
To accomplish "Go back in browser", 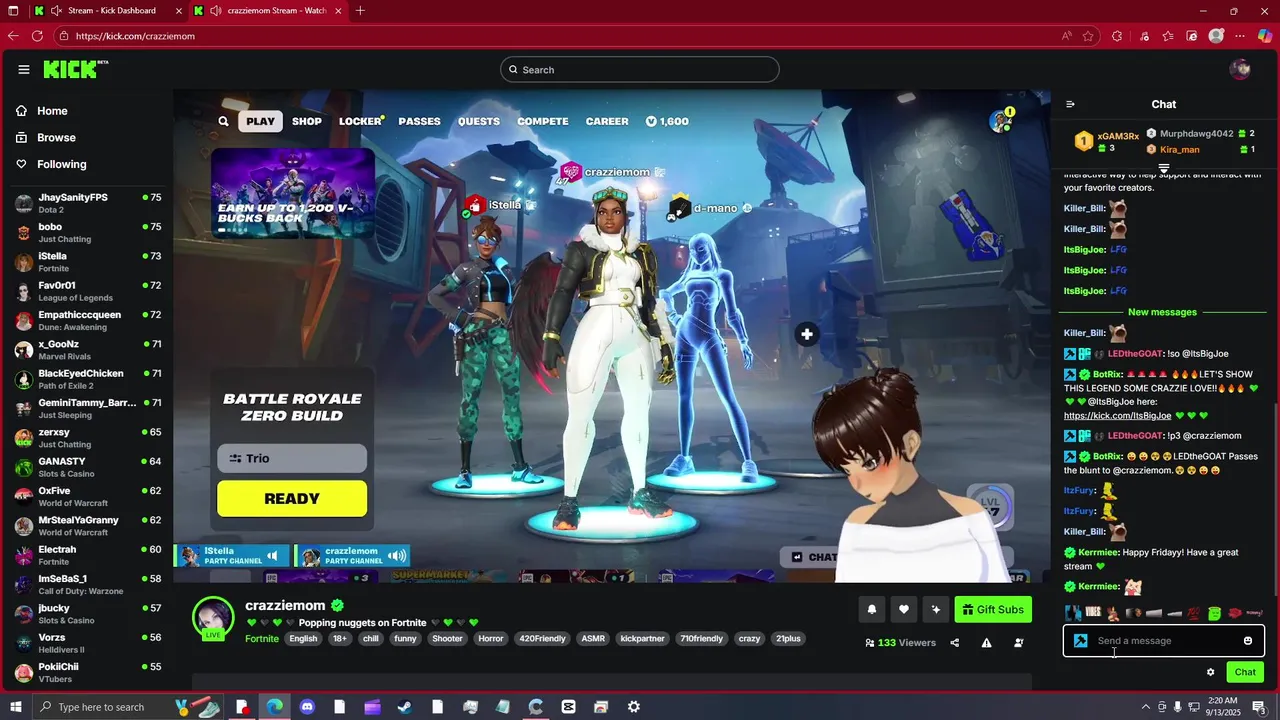I will (13, 36).
